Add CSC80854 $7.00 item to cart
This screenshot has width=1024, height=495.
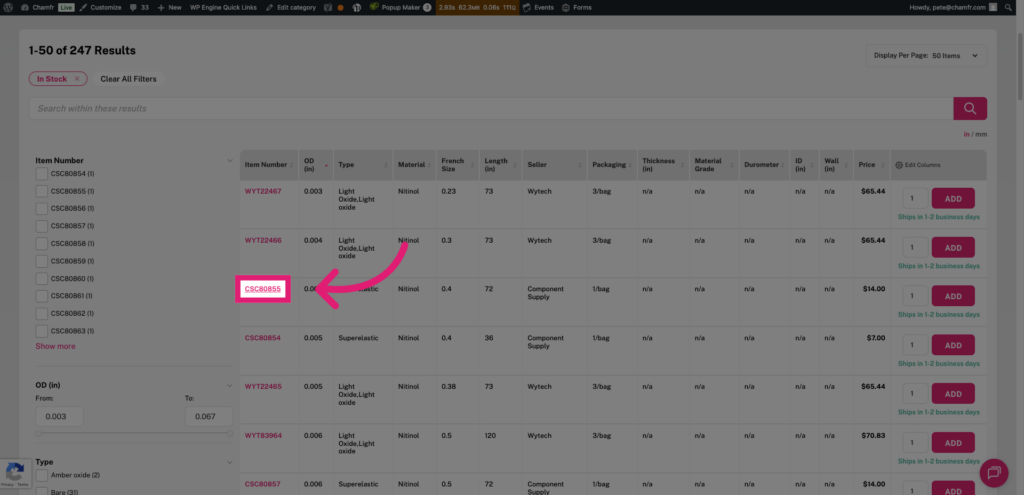[x=953, y=345]
